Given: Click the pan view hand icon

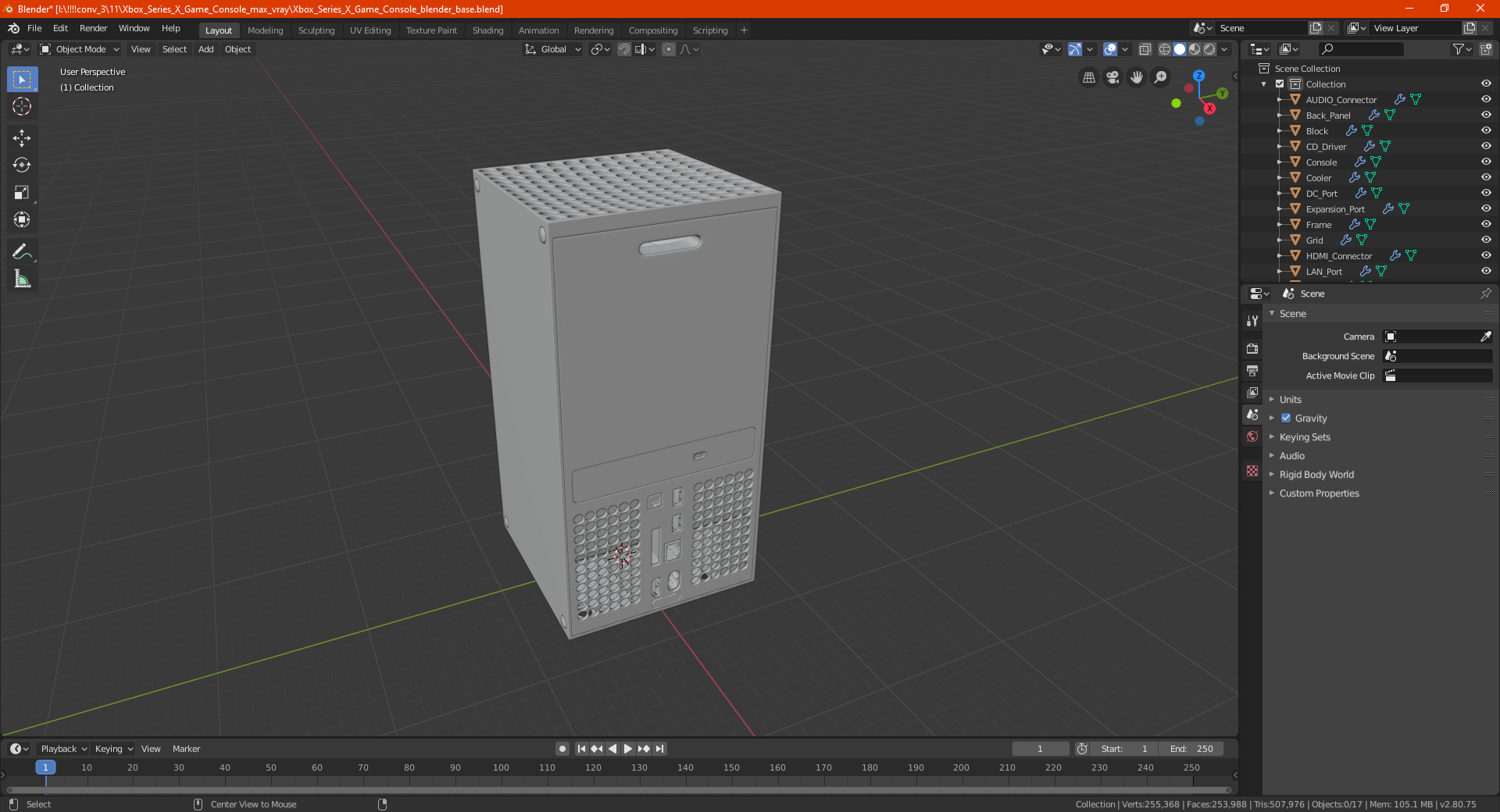Looking at the screenshot, I should click(1137, 77).
